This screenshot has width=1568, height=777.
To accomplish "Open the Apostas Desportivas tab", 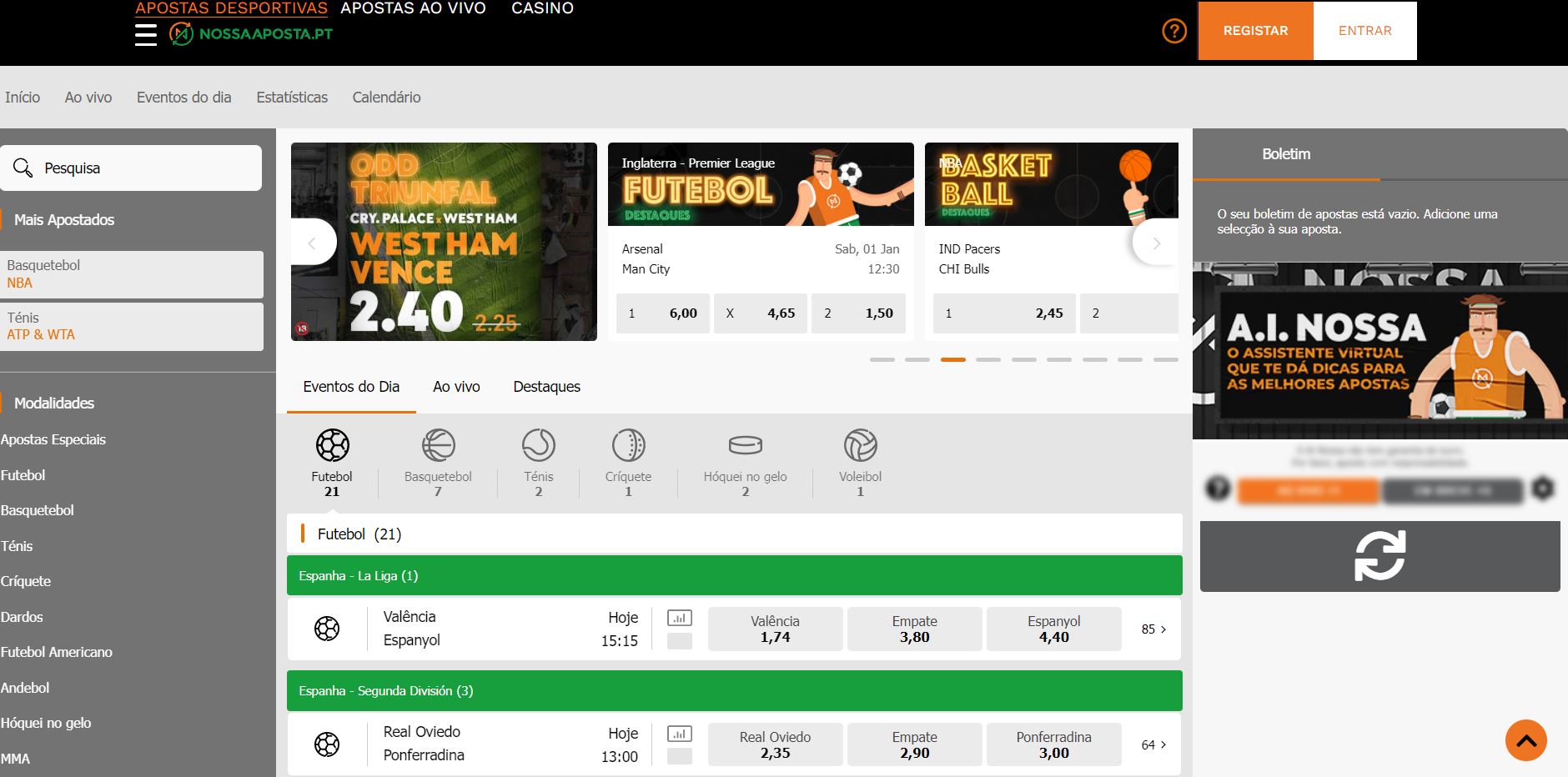I will (231, 8).
